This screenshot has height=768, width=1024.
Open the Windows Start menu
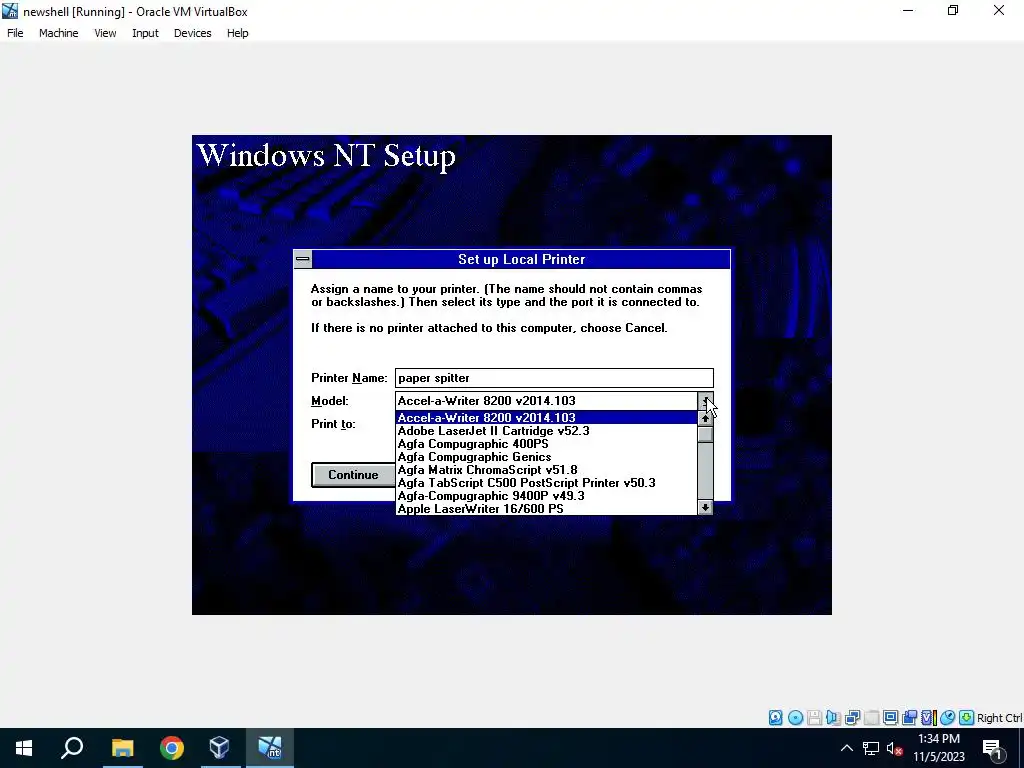click(x=24, y=748)
